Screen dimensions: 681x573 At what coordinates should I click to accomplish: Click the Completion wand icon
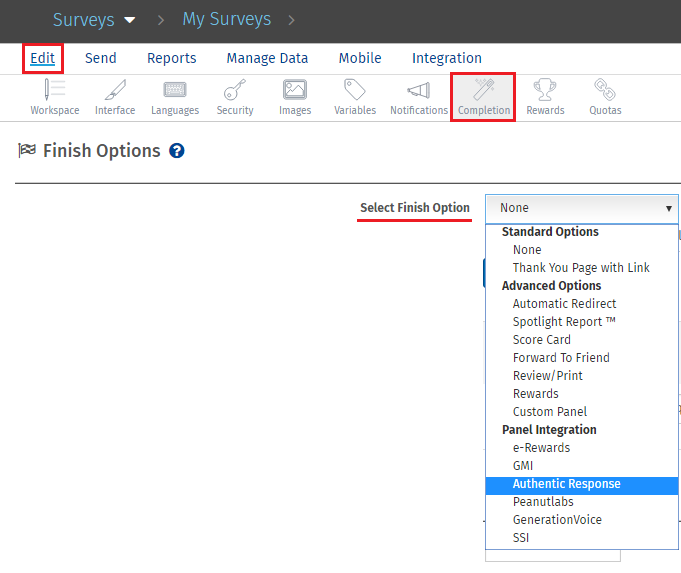click(x=484, y=91)
